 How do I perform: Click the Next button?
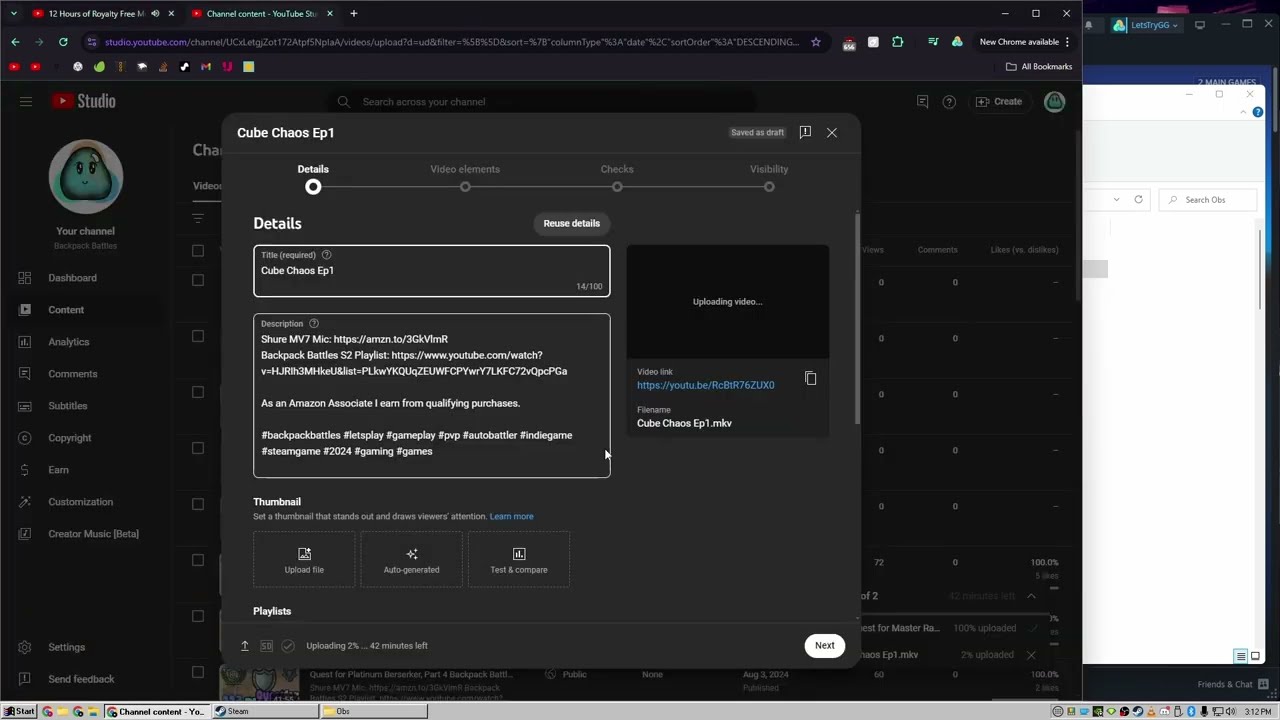(x=824, y=646)
